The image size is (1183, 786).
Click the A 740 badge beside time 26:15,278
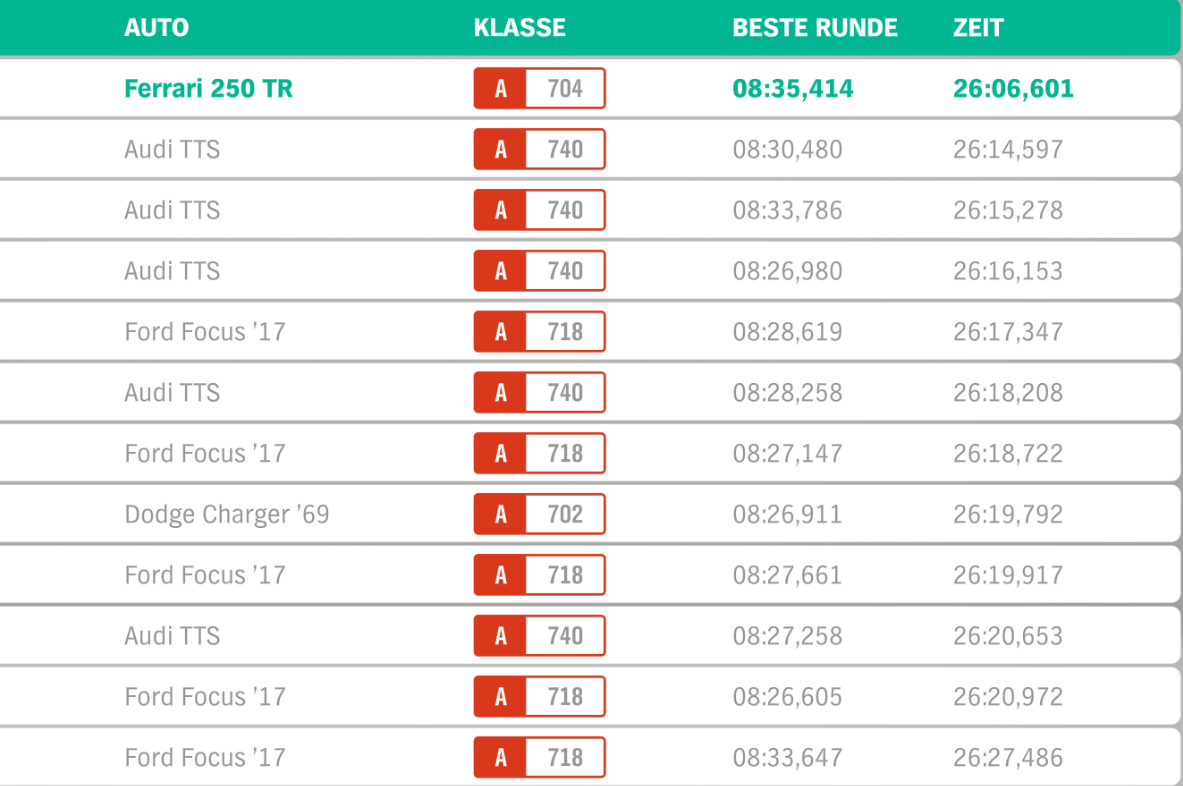(539, 211)
